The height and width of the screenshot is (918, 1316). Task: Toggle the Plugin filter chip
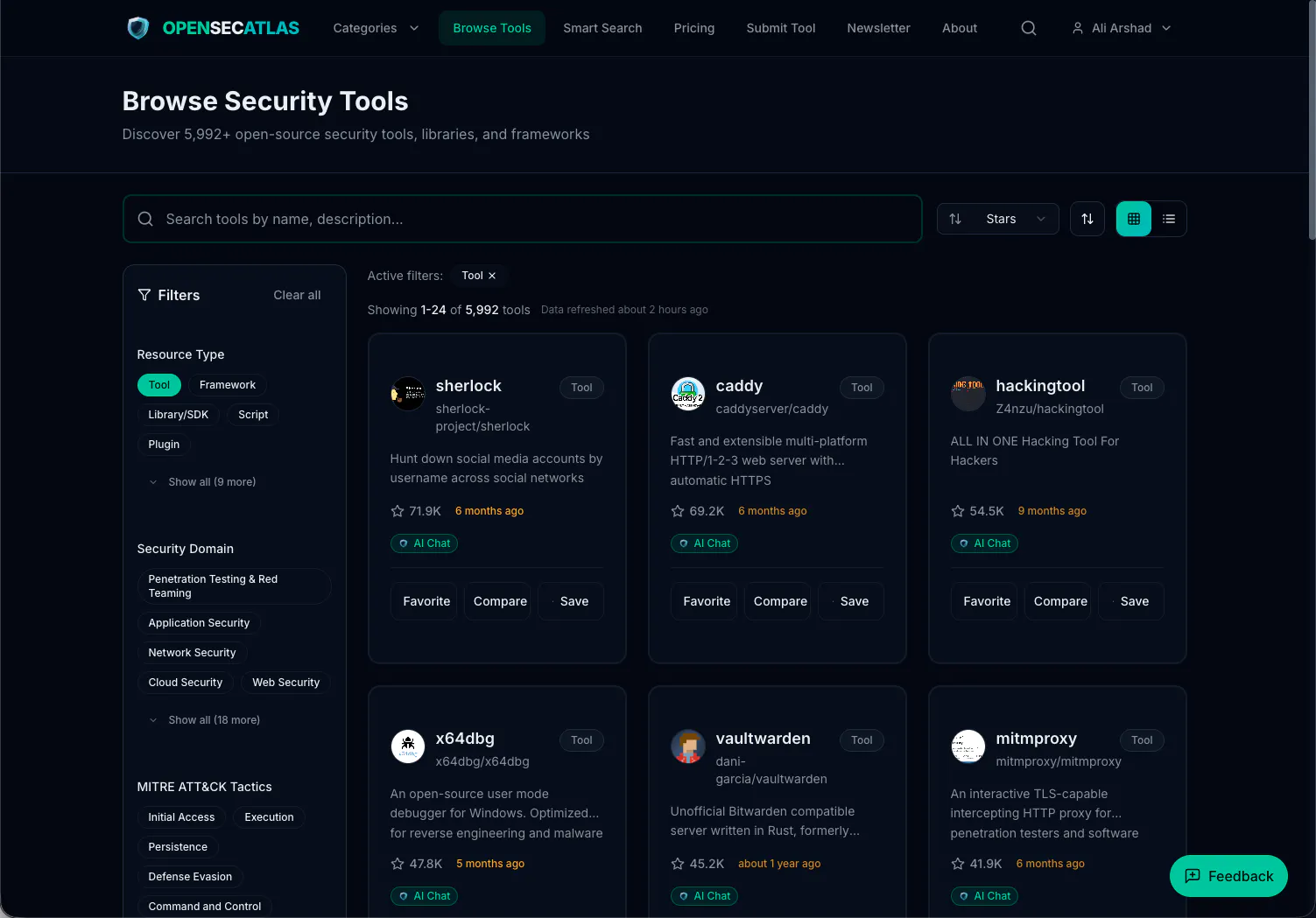tap(164, 445)
